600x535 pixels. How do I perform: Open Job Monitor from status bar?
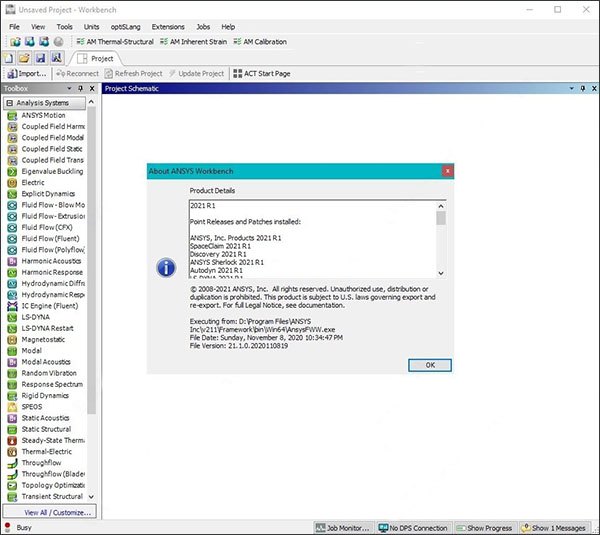click(343, 528)
